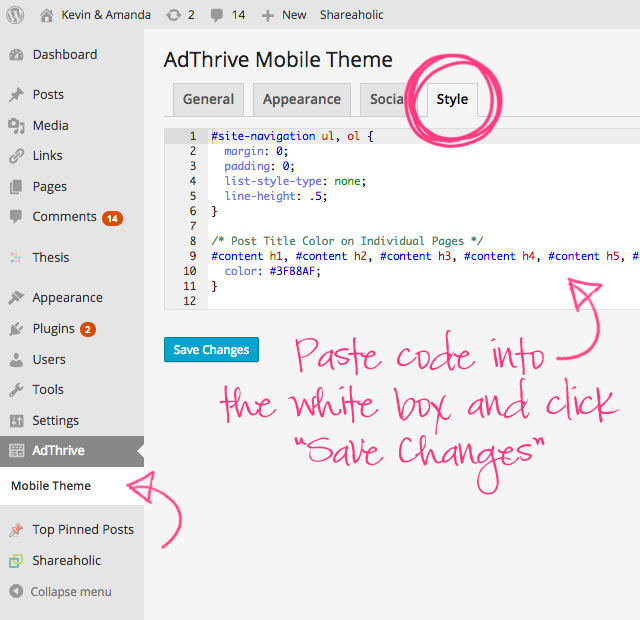The width and height of the screenshot is (640, 620).
Task: Open Appearance in the left sidebar
Action: 67,298
